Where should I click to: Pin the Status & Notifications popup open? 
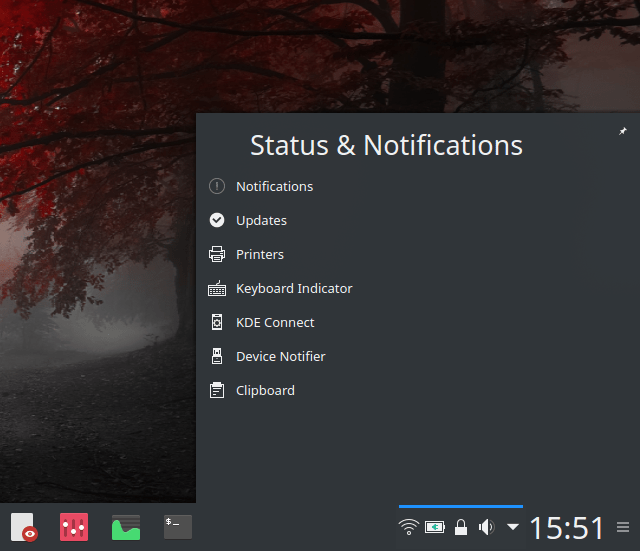click(623, 131)
